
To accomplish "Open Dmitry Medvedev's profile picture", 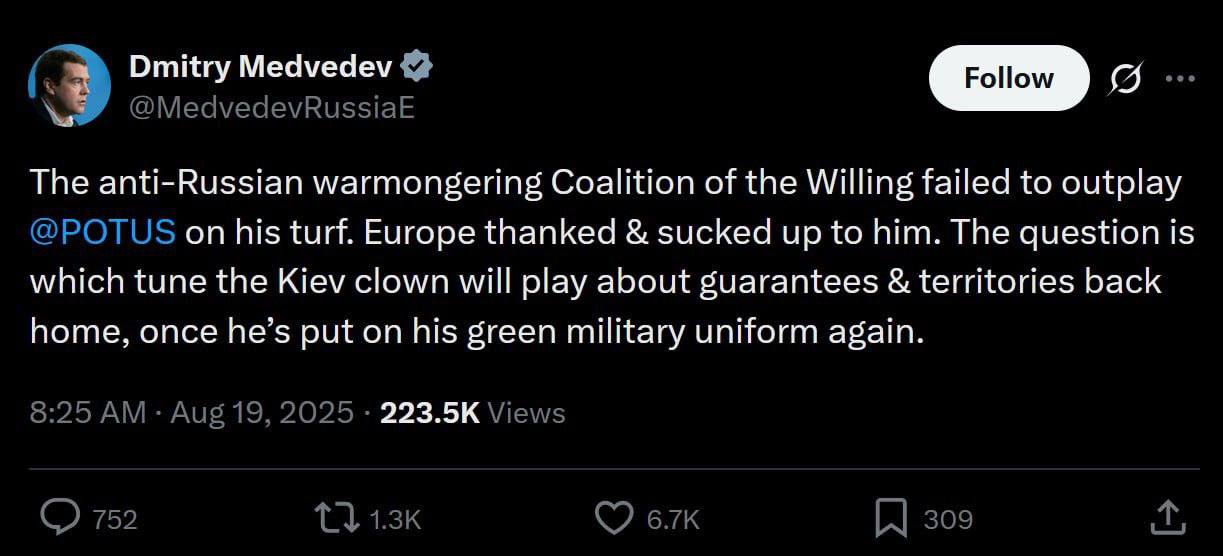I will point(69,85).
